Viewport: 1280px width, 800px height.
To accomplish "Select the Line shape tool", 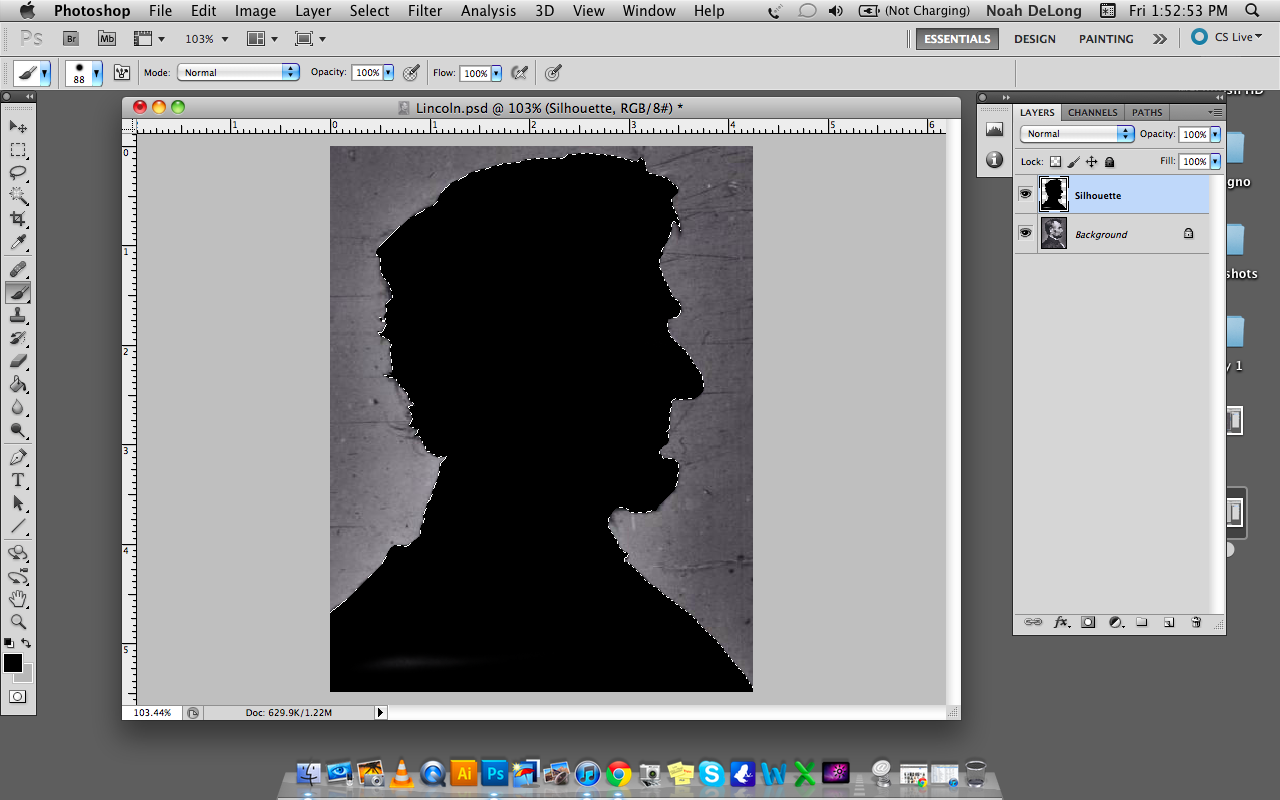I will coord(18,526).
